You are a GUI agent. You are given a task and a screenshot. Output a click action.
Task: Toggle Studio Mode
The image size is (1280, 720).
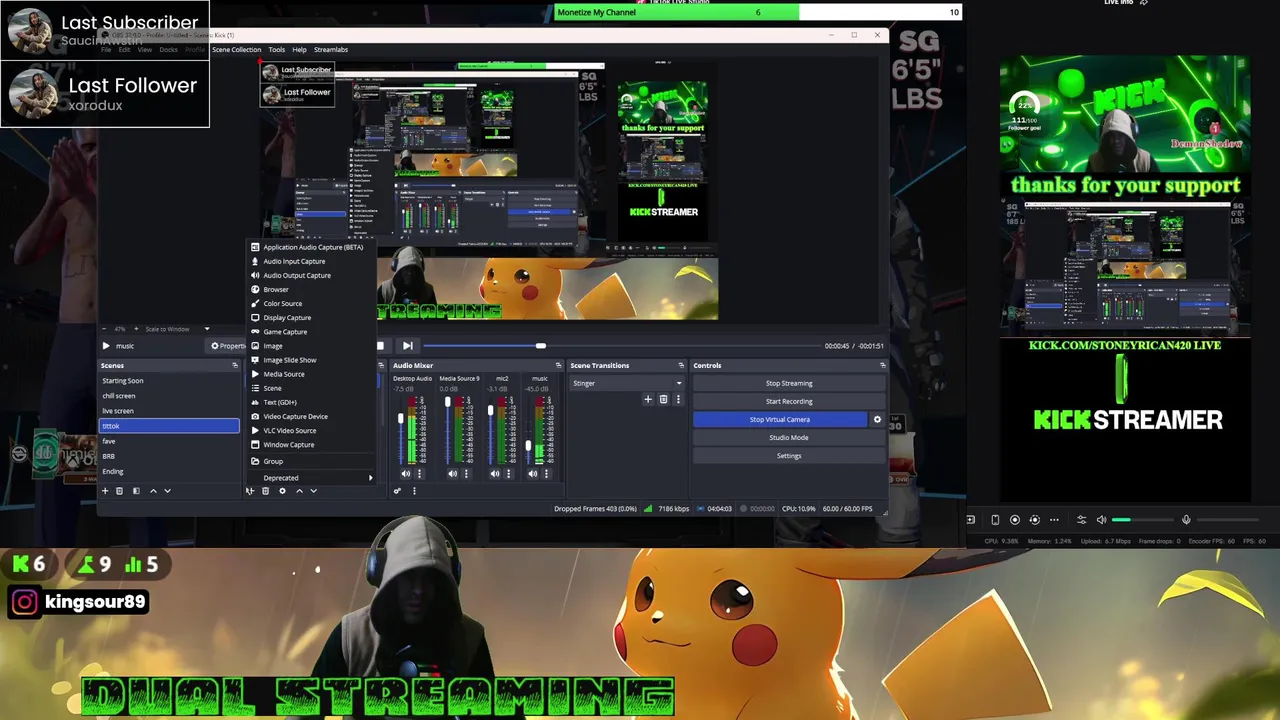coord(789,437)
